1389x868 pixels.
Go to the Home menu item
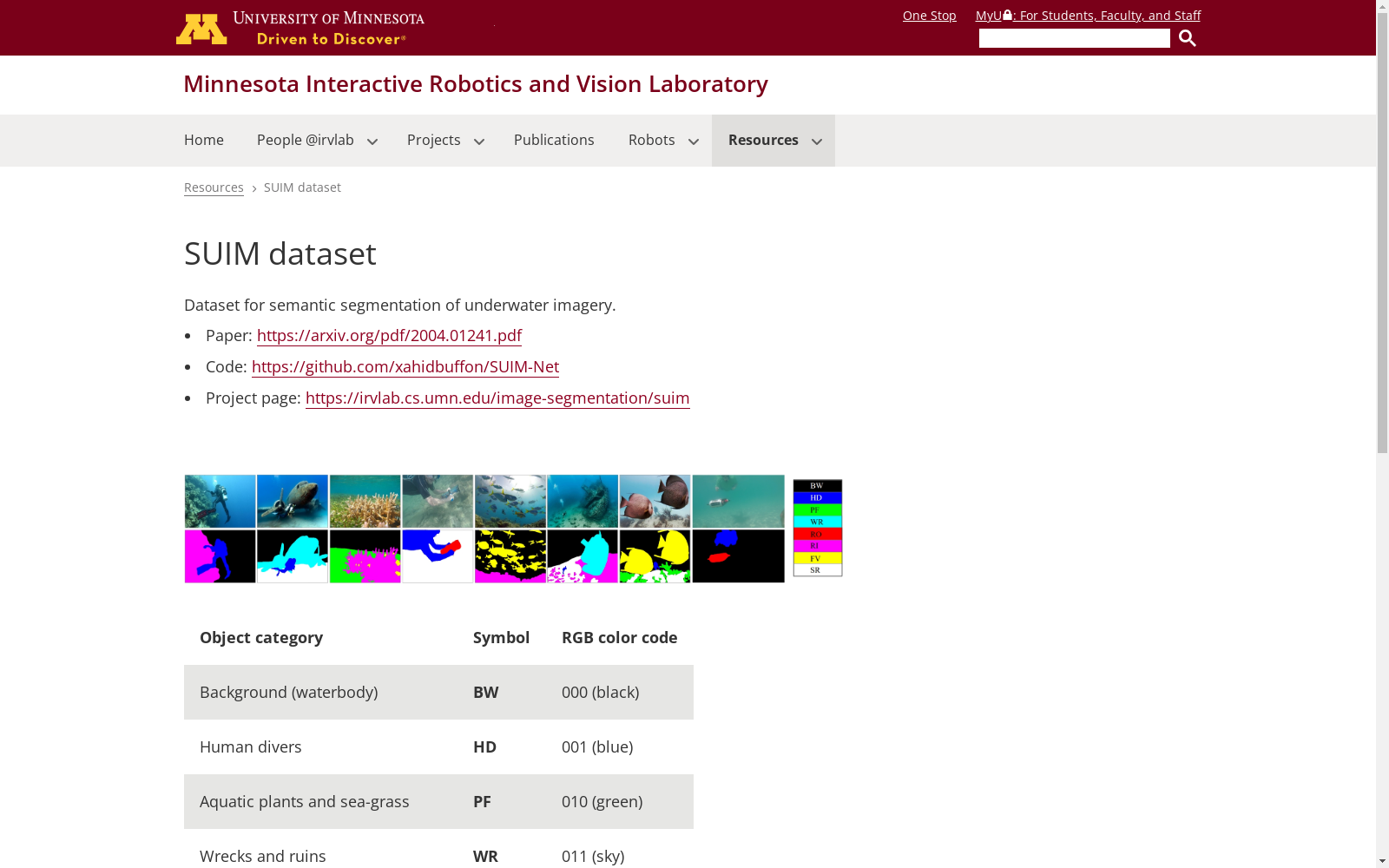point(204,140)
